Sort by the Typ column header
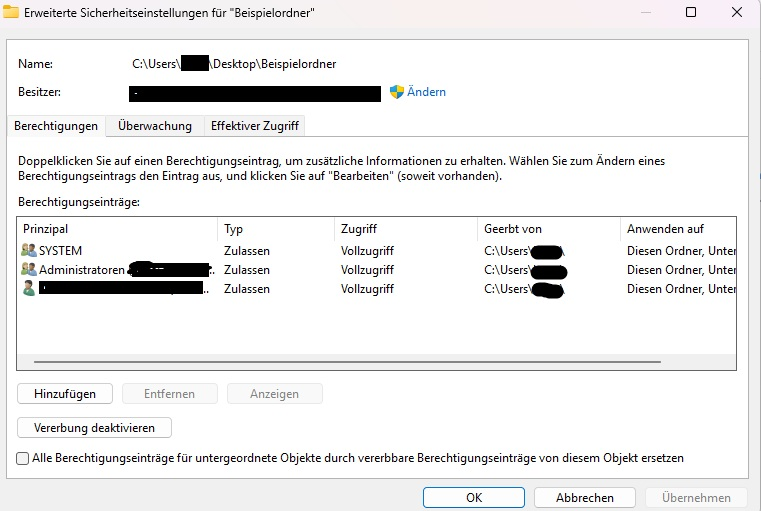Screen dimensions: 761x511 click(276, 229)
